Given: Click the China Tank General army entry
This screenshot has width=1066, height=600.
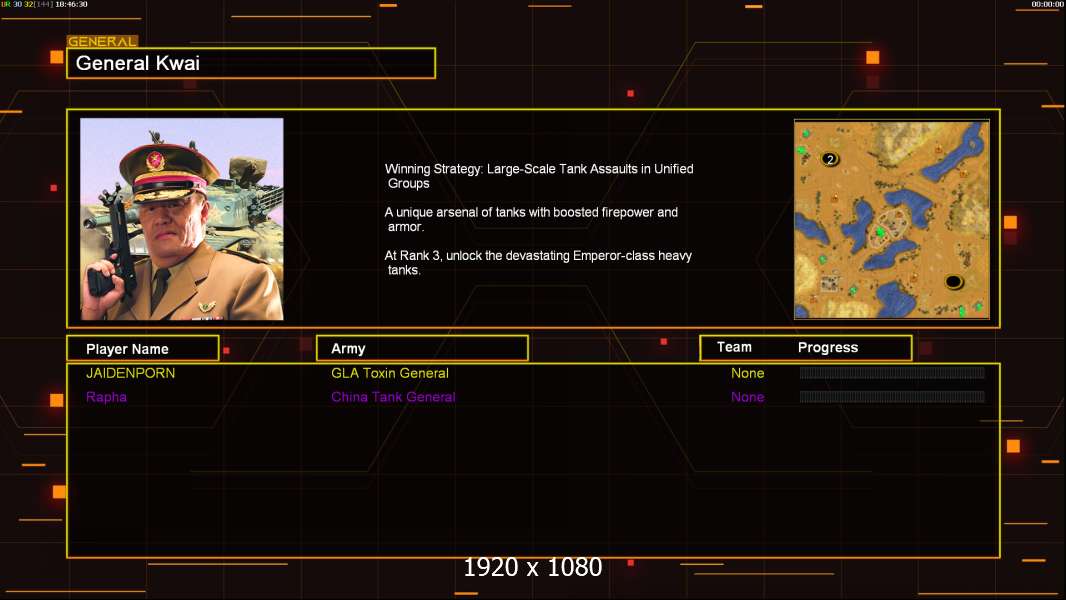Looking at the screenshot, I should coord(393,397).
